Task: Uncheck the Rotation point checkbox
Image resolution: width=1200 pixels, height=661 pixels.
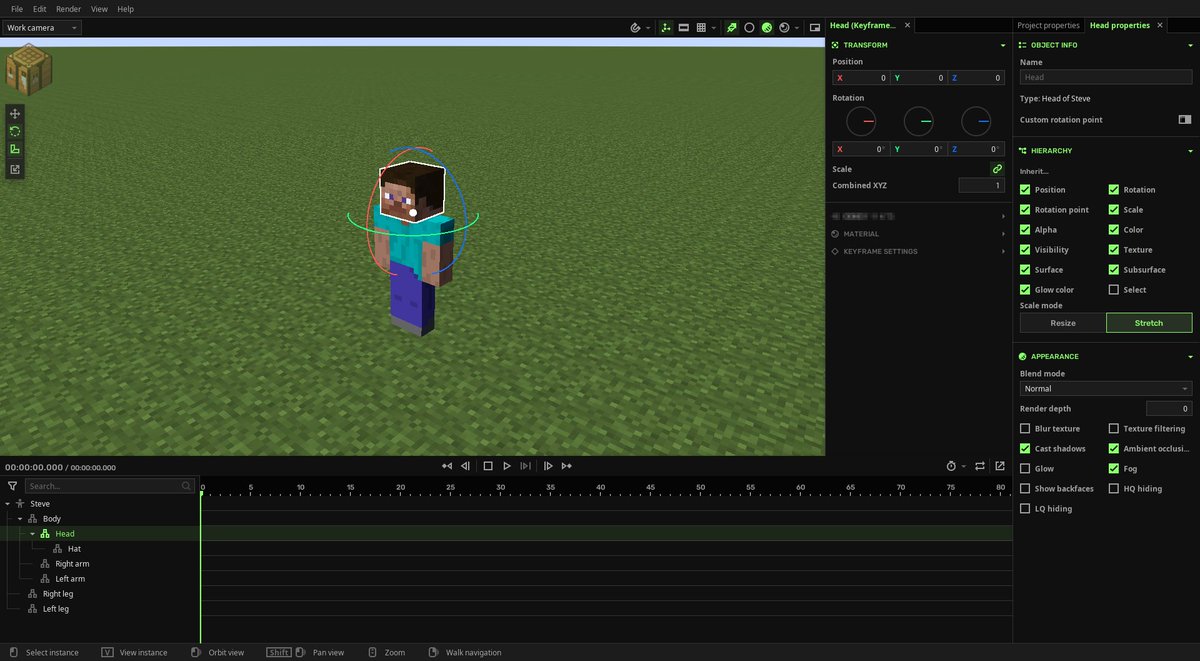Action: (1025, 210)
